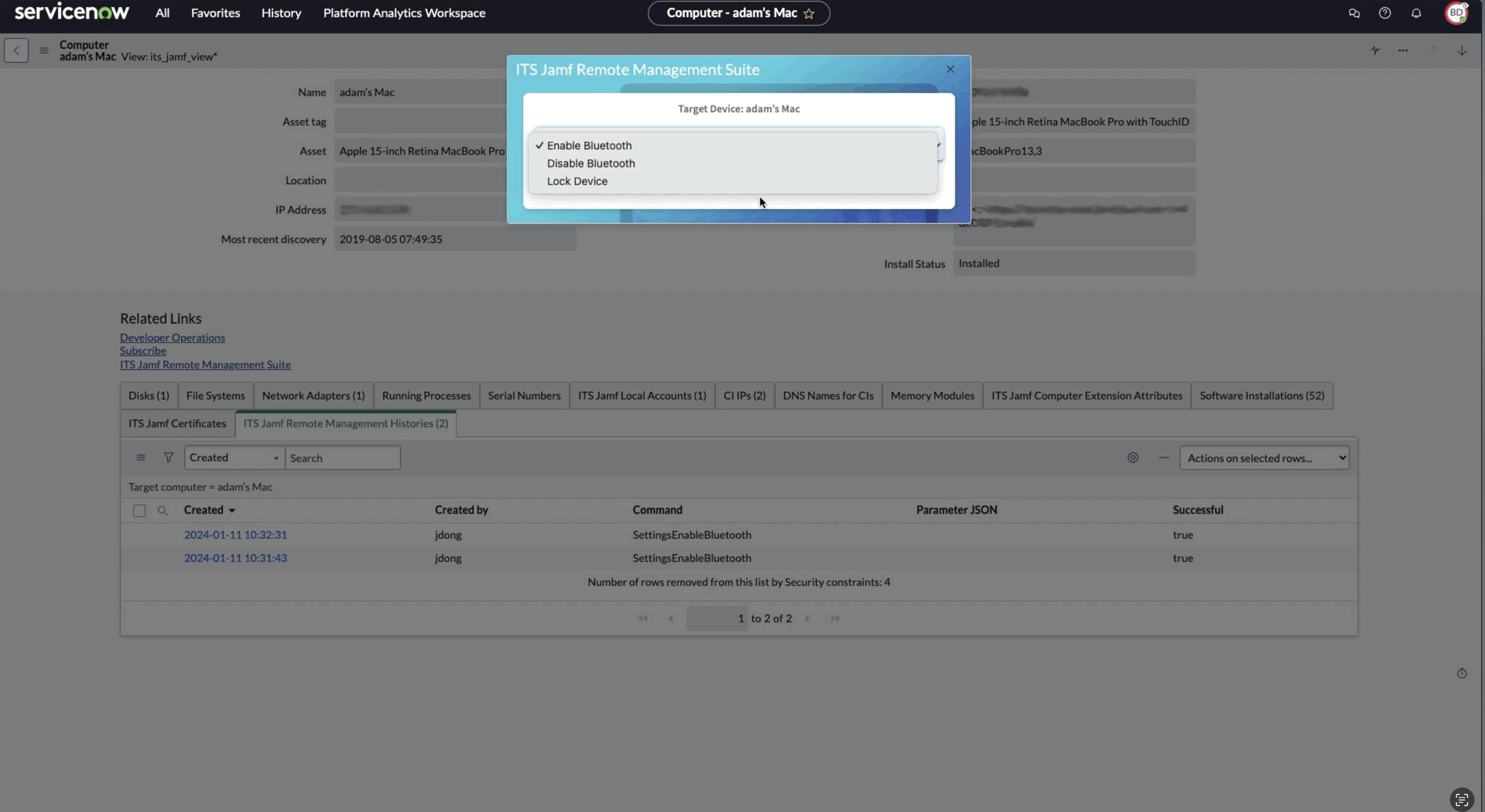This screenshot has width=1485, height=812.
Task: Click the filter funnel icon in list
Action: (168, 458)
